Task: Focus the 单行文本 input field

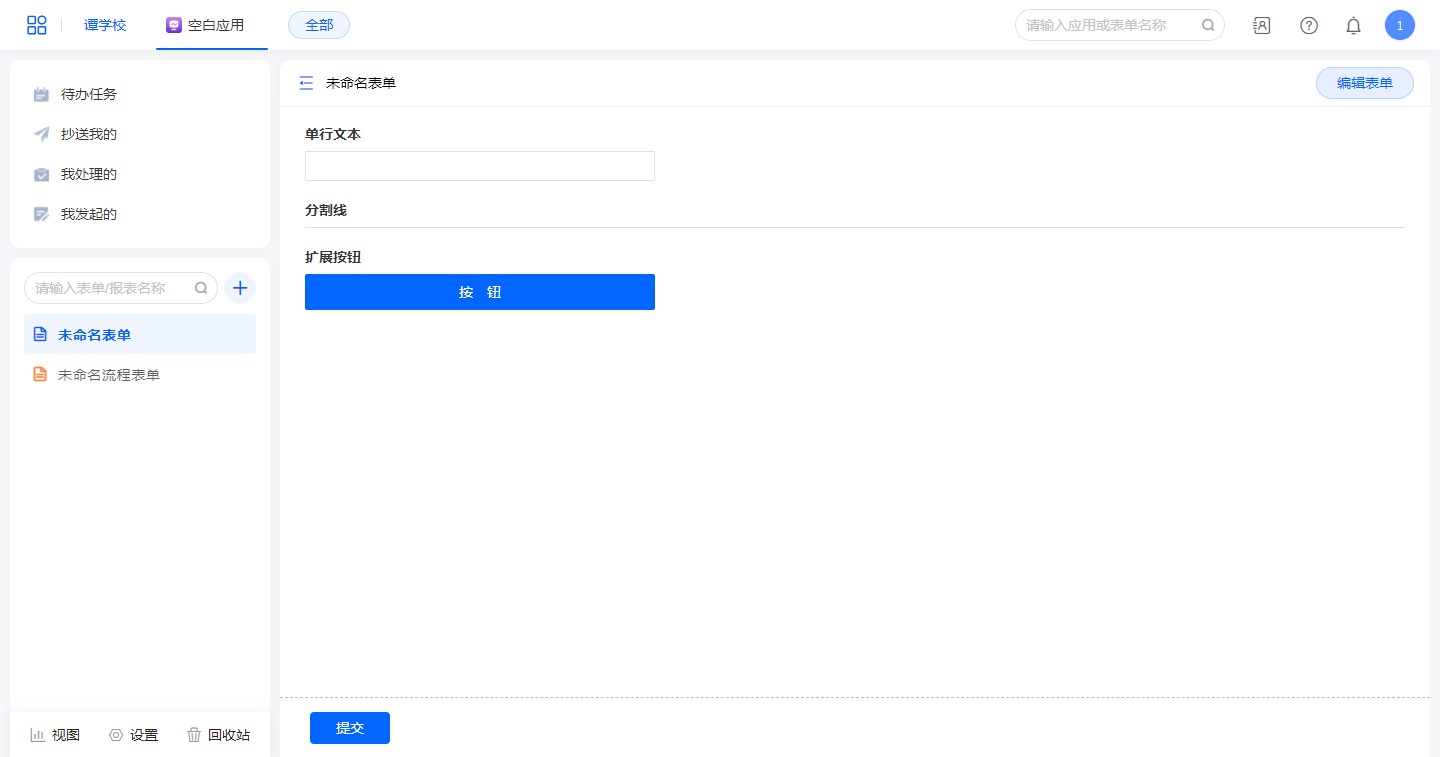Action: click(479, 166)
